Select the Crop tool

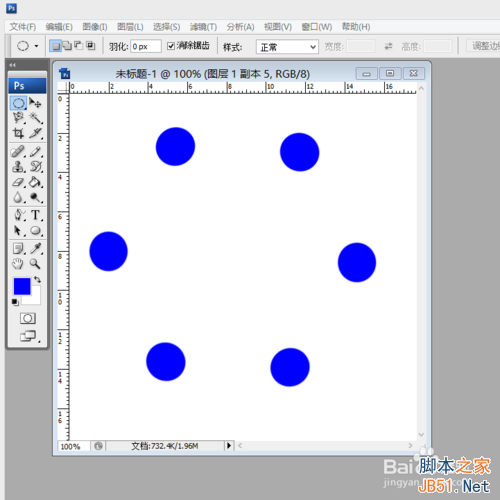click(18, 133)
